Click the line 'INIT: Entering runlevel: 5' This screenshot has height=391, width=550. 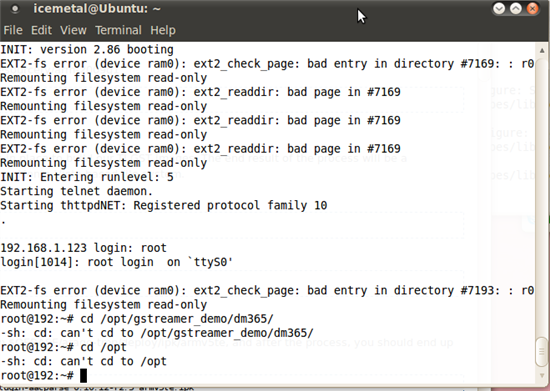click(x=87, y=177)
